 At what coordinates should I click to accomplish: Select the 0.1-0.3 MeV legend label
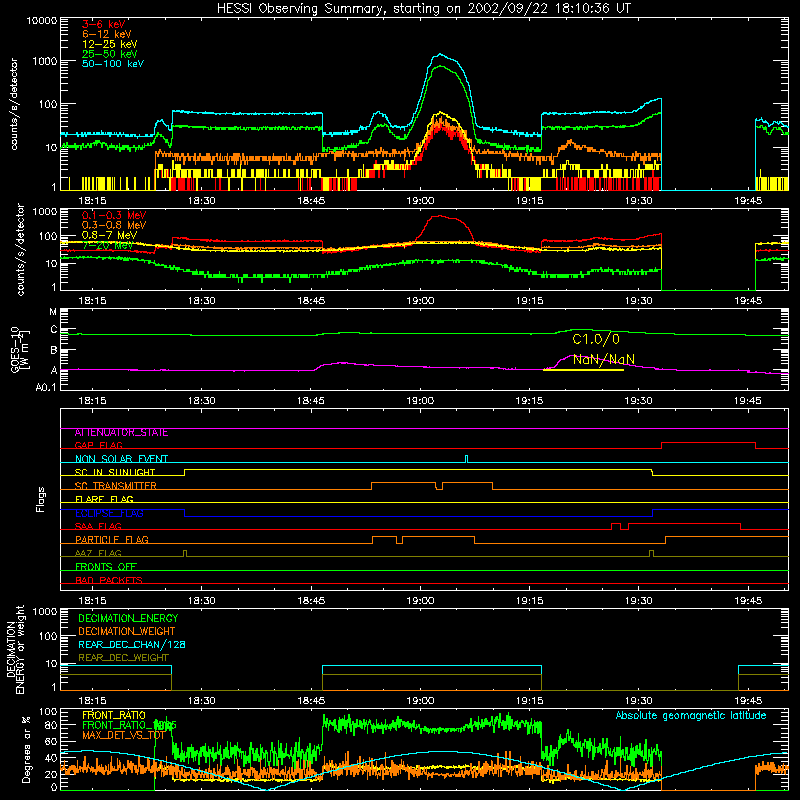tap(114, 215)
